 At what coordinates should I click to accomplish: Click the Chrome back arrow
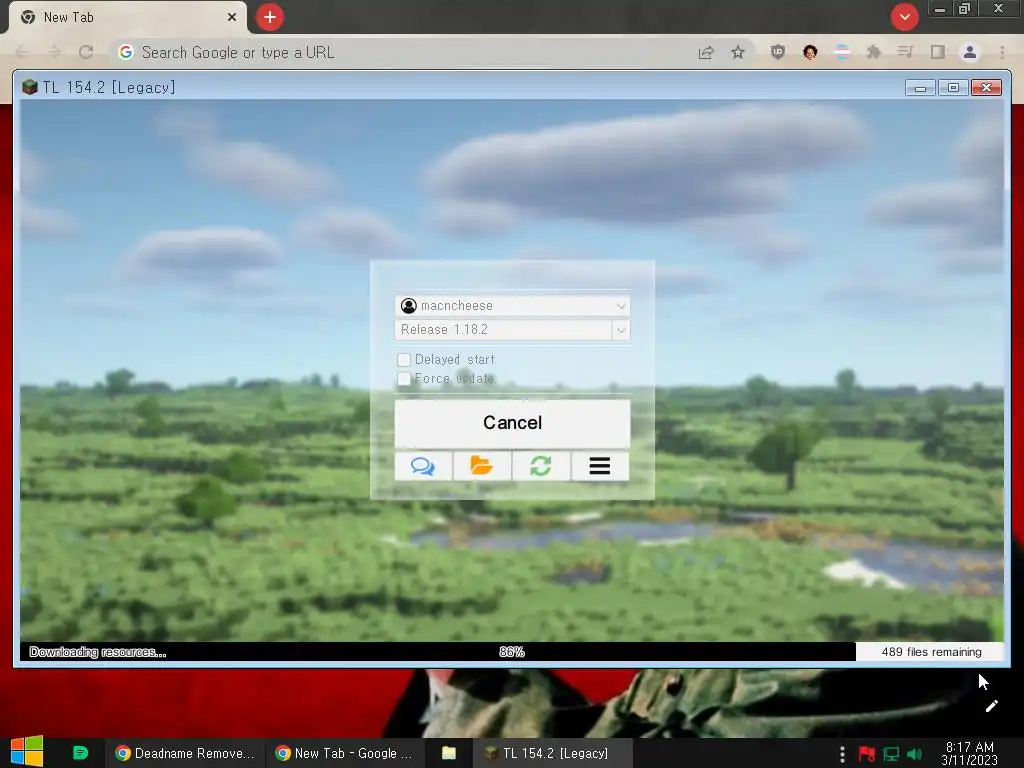point(22,52)
